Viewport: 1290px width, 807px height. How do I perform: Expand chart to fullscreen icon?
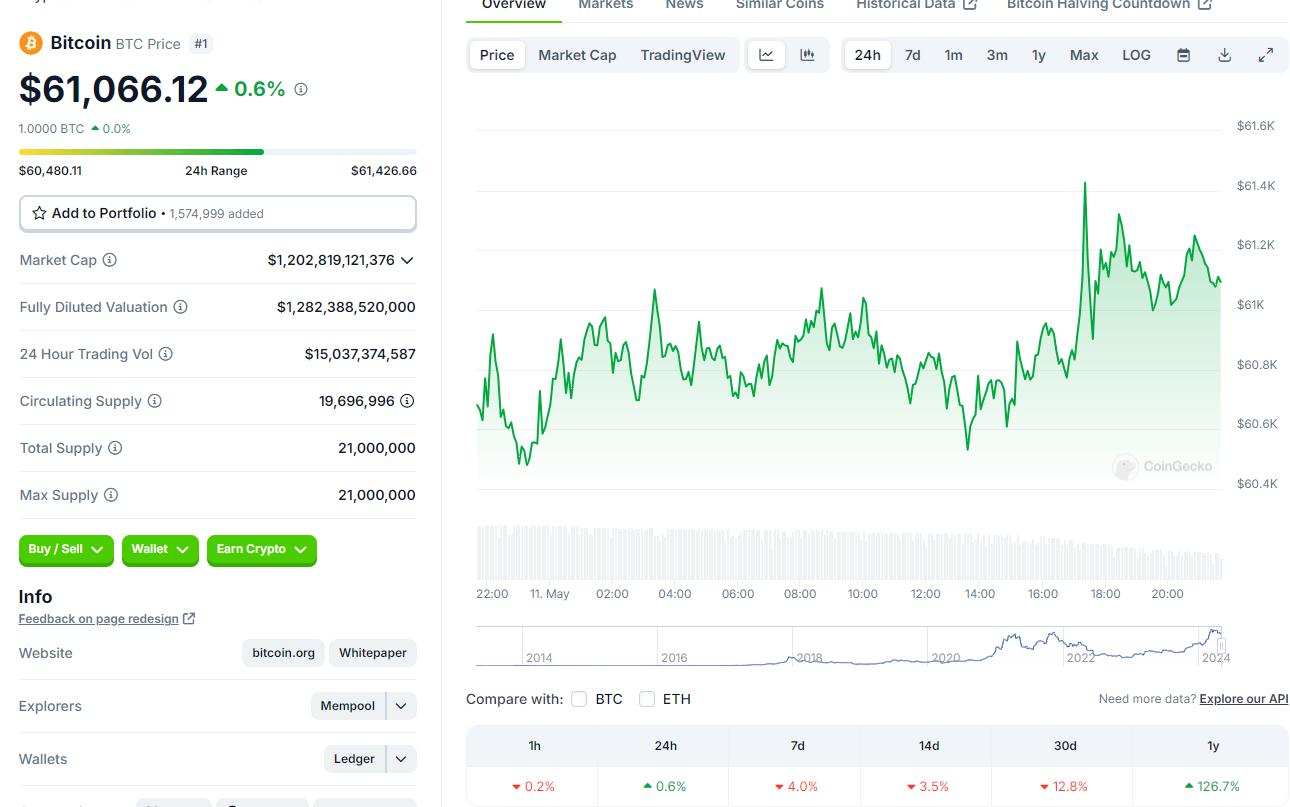coord(1265,55)
